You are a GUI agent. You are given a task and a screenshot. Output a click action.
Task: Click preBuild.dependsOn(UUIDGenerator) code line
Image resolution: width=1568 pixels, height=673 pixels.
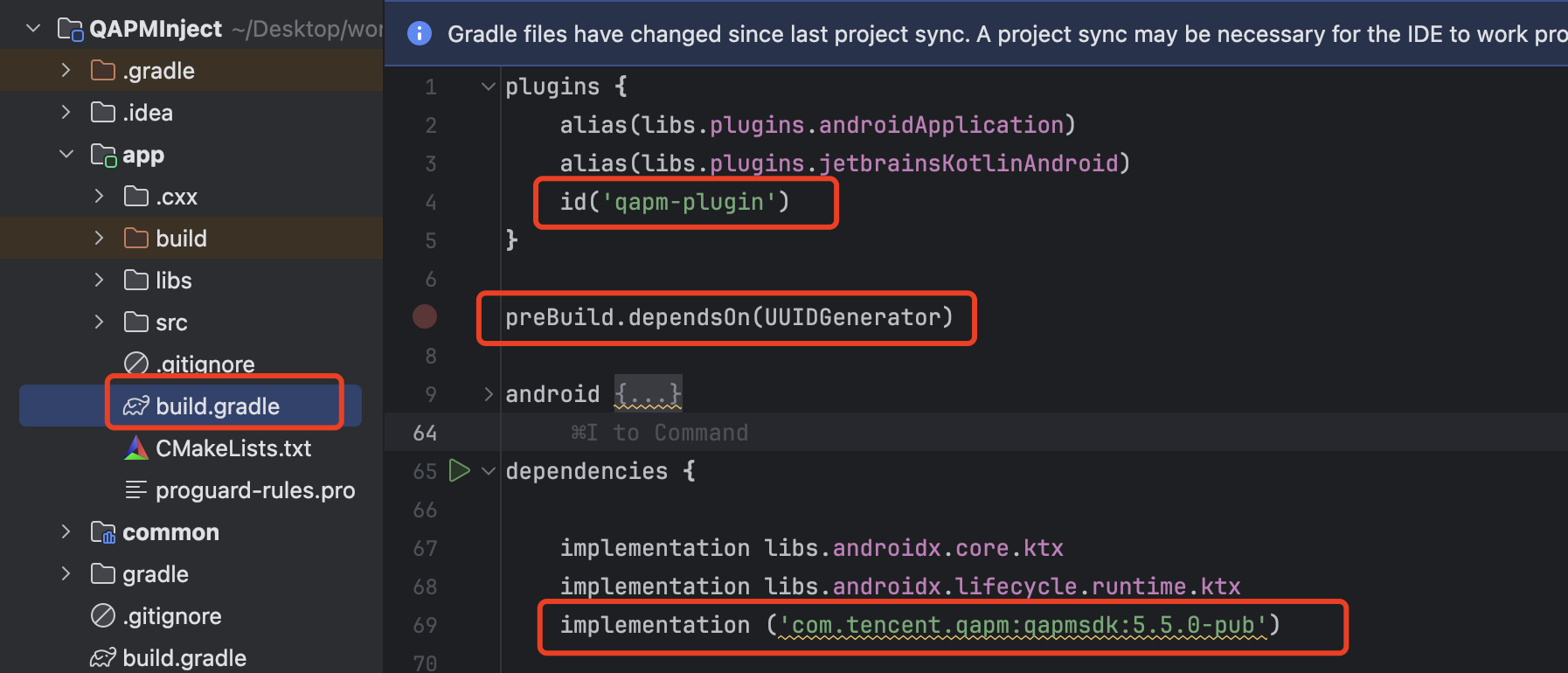point(729,317)
